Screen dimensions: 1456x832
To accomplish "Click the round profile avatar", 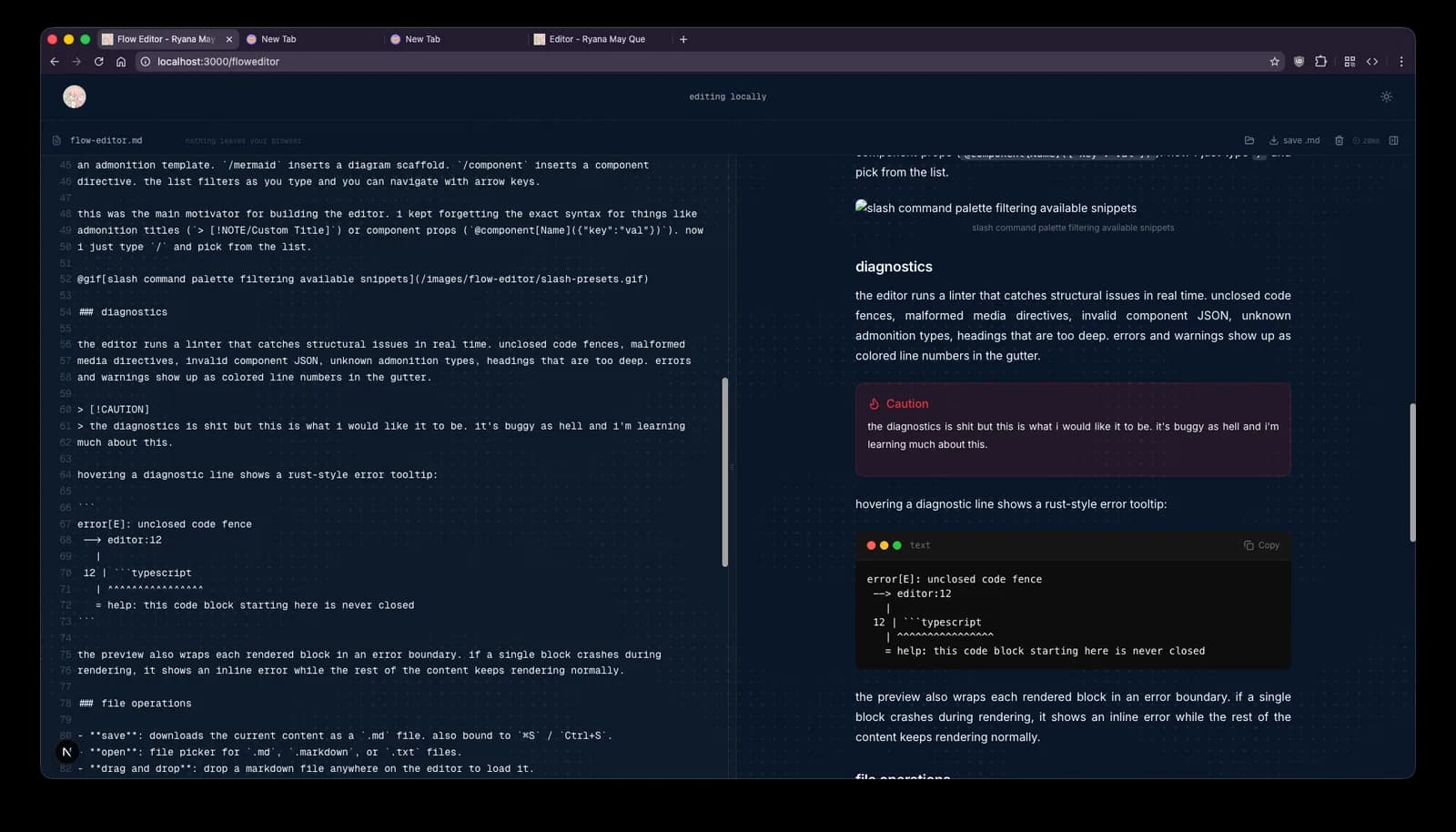I will (x=75, y=96).
